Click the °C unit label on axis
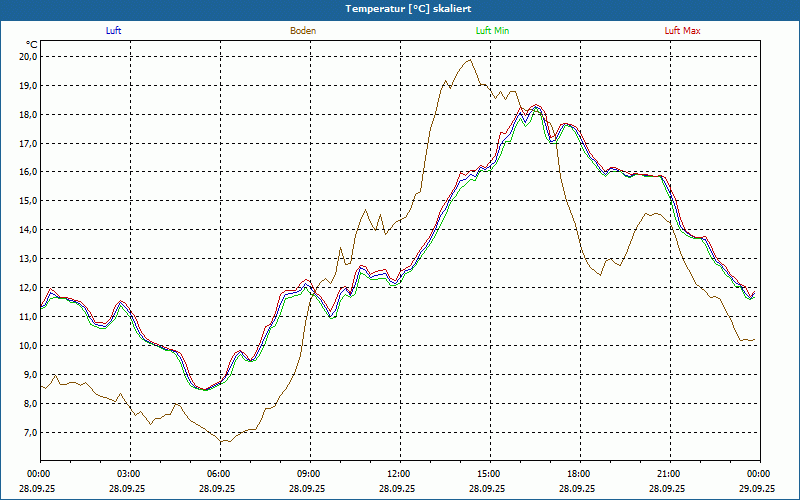The height and width of the screenshot is (500, 800). [32, 44]
